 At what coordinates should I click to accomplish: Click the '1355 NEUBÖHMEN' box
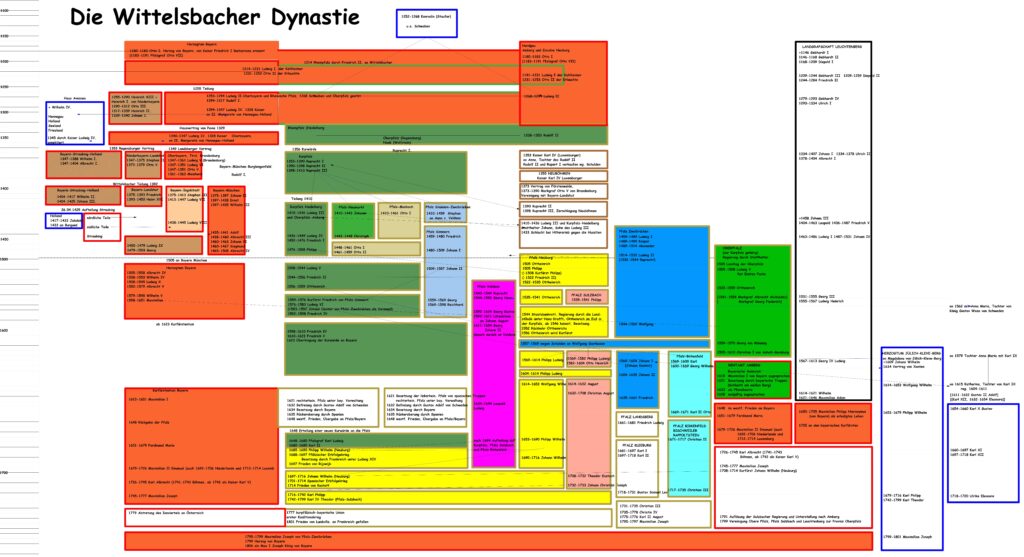(564, 176)
